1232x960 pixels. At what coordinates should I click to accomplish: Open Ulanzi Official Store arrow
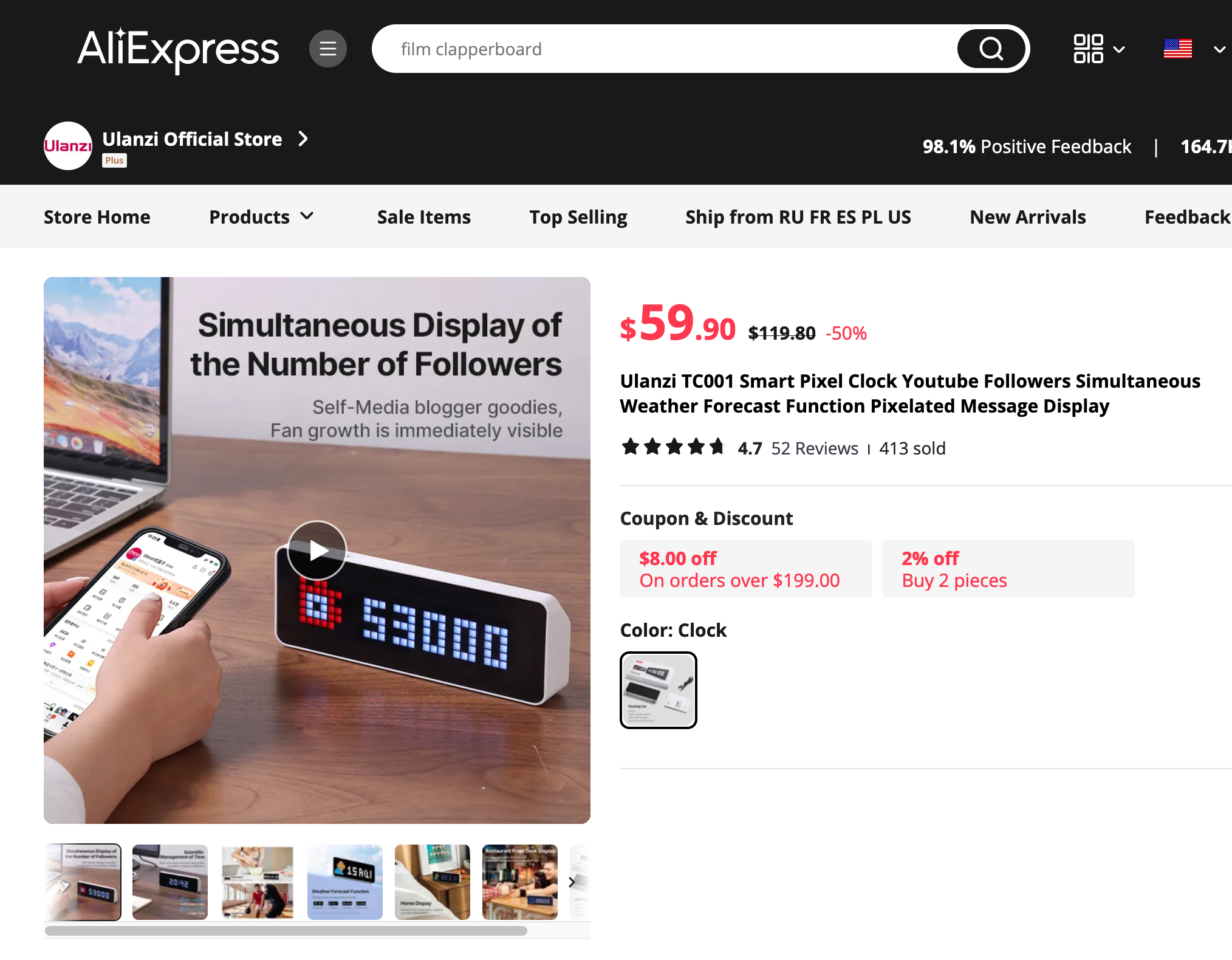point(303,139)
